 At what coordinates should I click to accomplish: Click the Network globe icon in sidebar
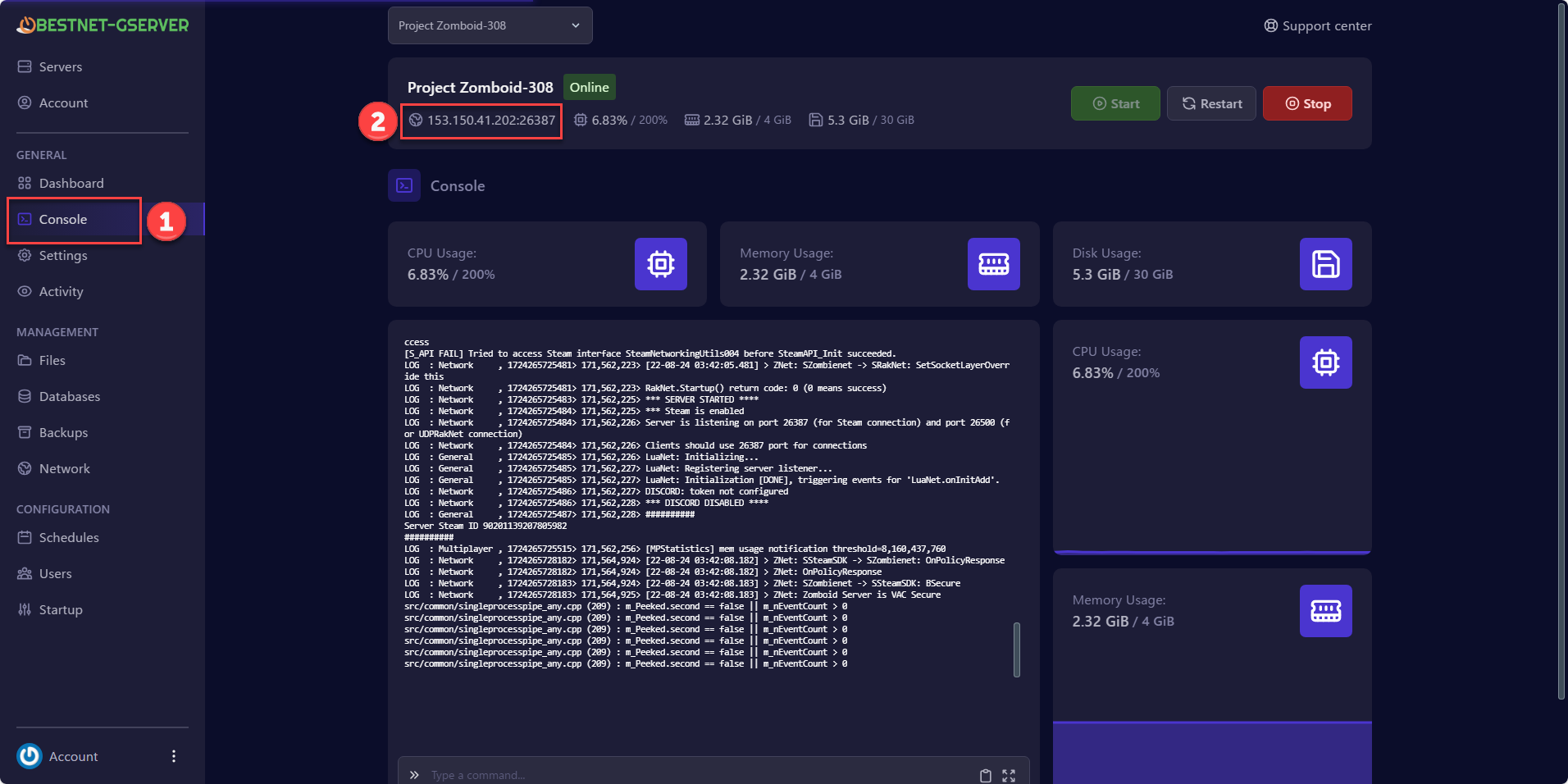point(25,468)
